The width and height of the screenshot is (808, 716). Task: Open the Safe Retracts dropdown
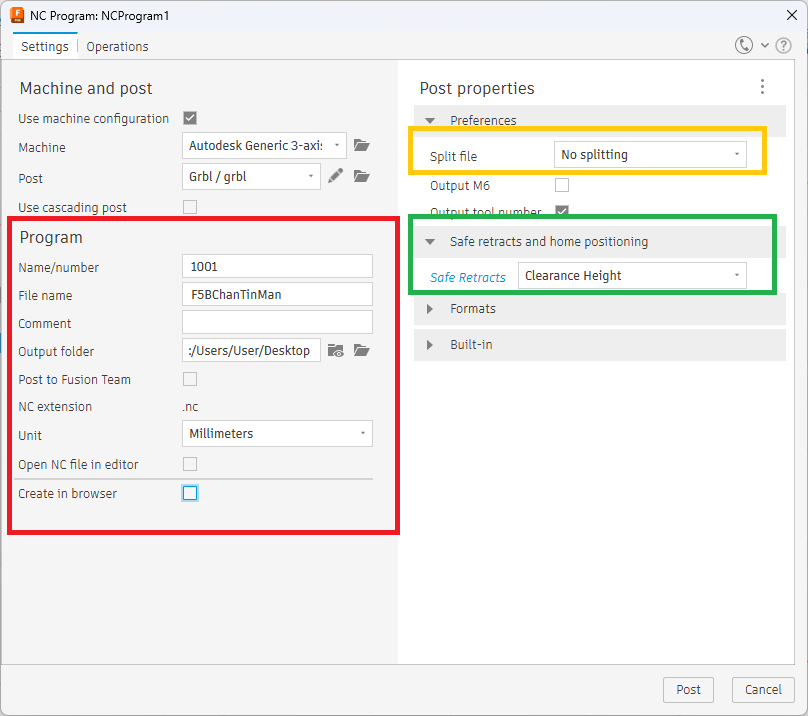click(x=632, y=276)
